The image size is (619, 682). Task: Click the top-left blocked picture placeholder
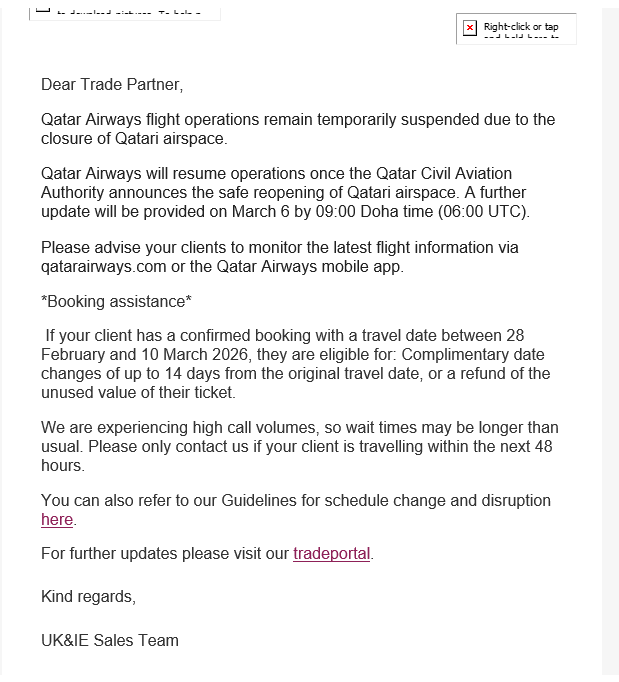point(125,12)
